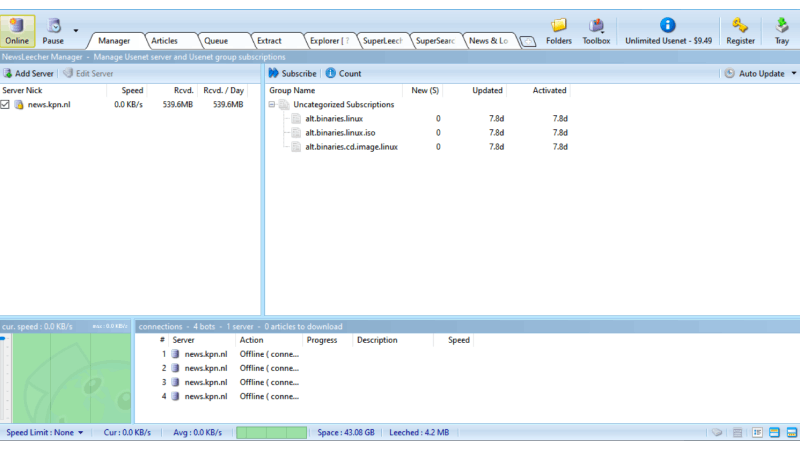Click the Auto Update clock button

[755, 73]
